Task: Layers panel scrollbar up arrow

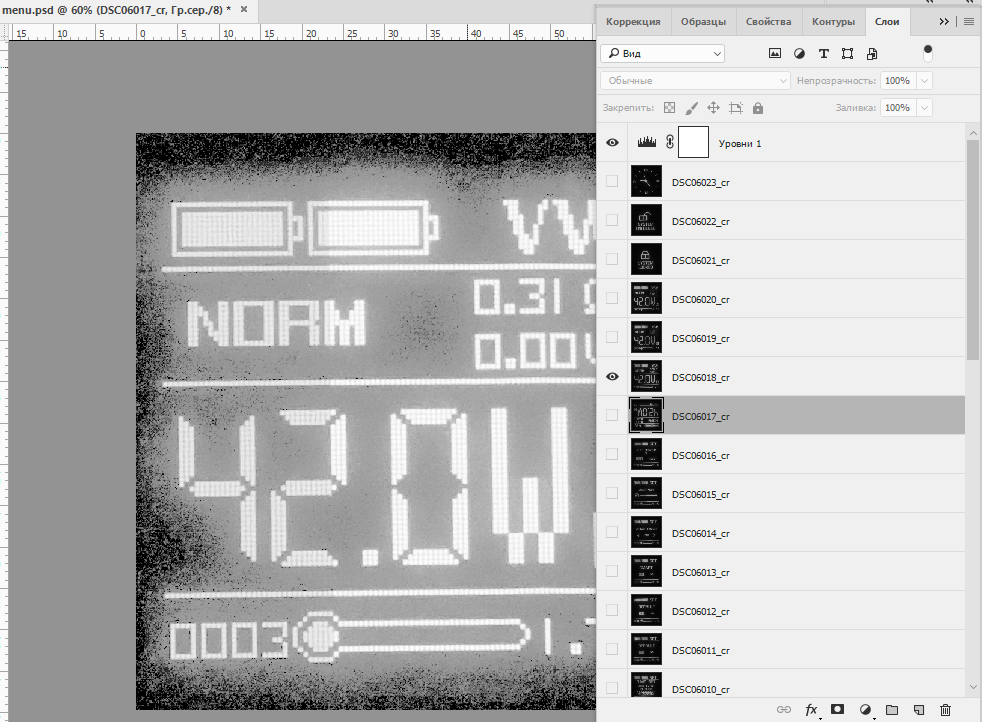Action: (x=973, y=133)
